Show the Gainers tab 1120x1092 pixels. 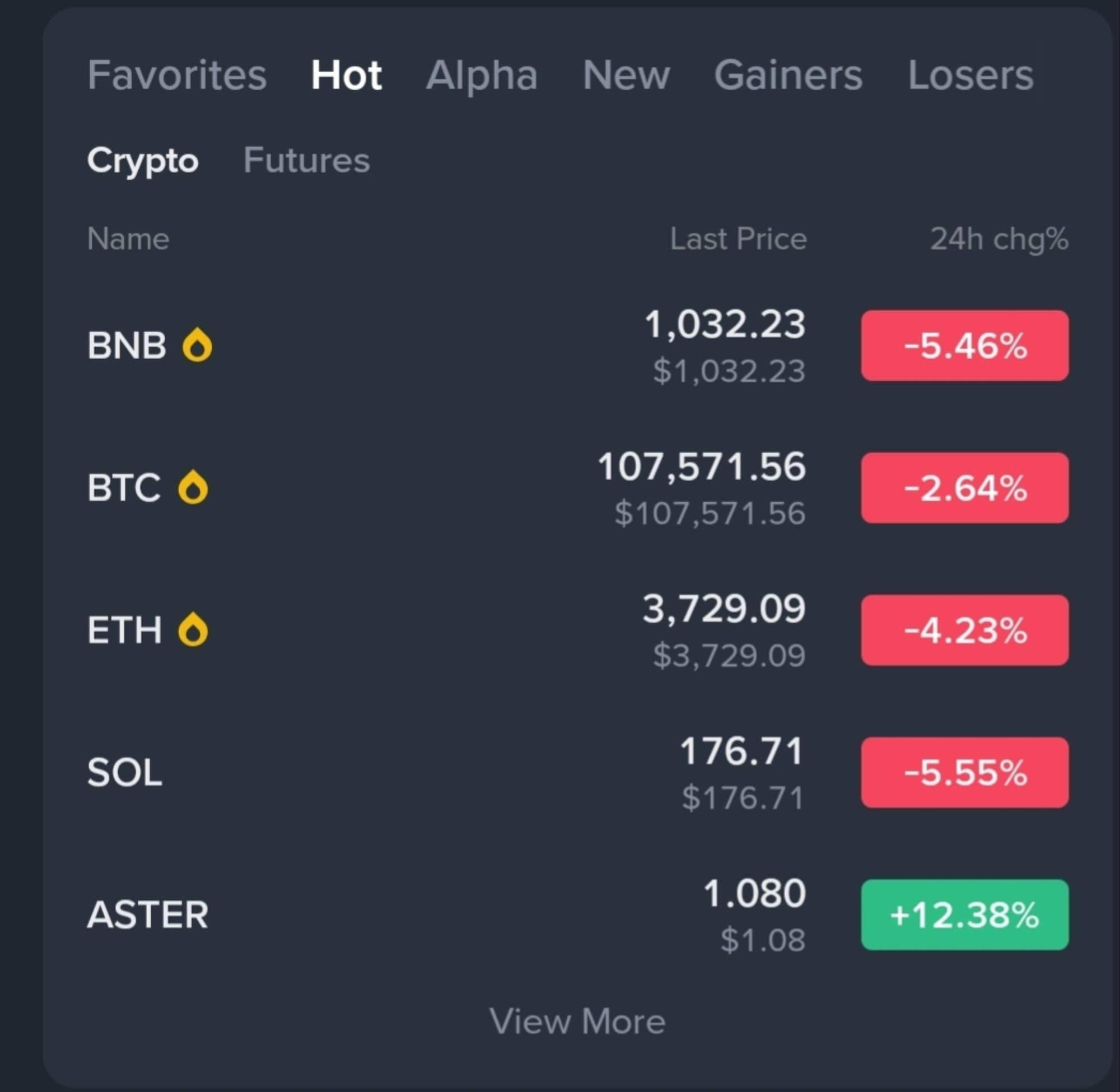click(x=788, y=75)
